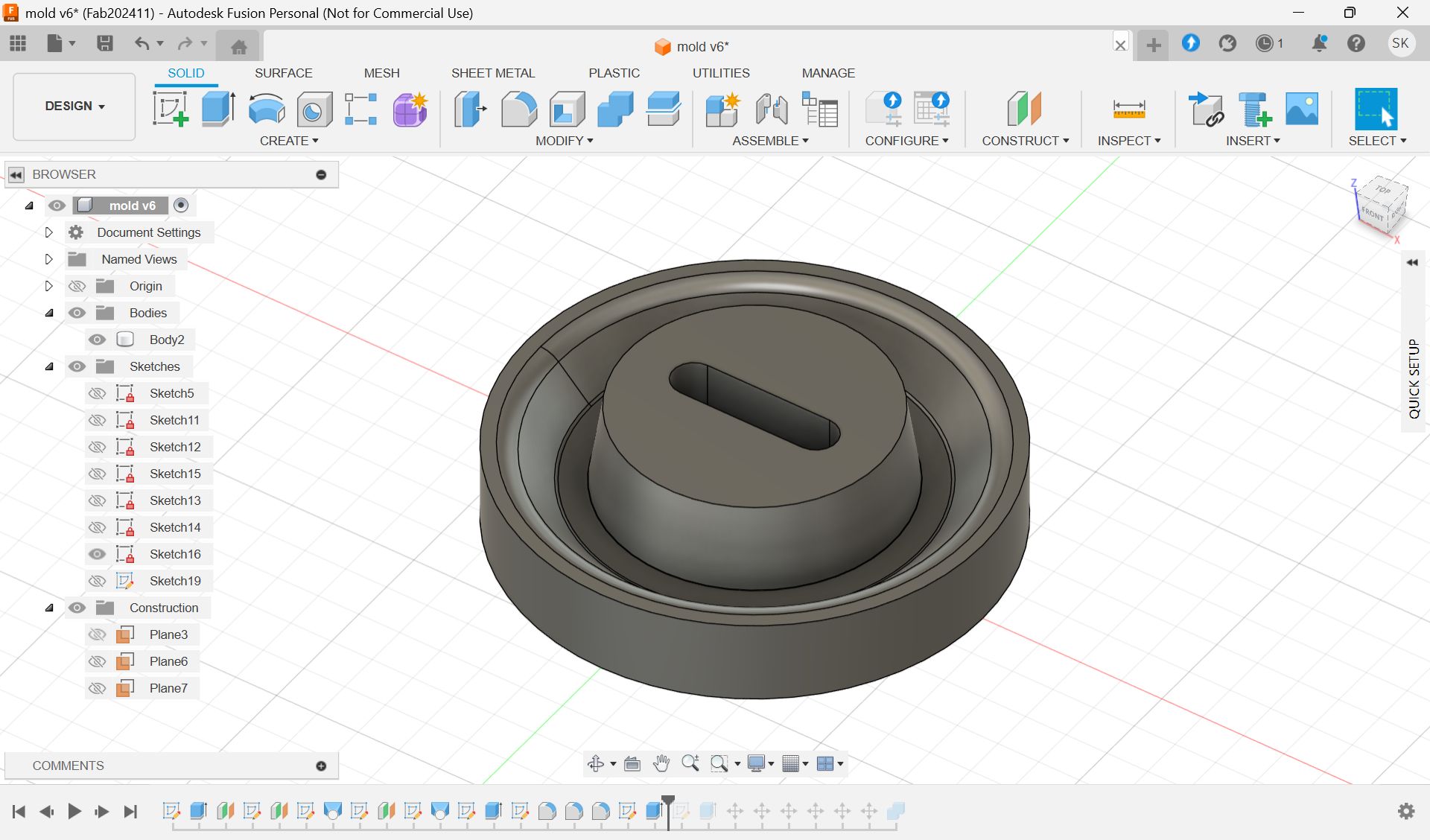Click the Change Parameters table icon
This screenshot has width=1430, height=840.
point(932,109)
